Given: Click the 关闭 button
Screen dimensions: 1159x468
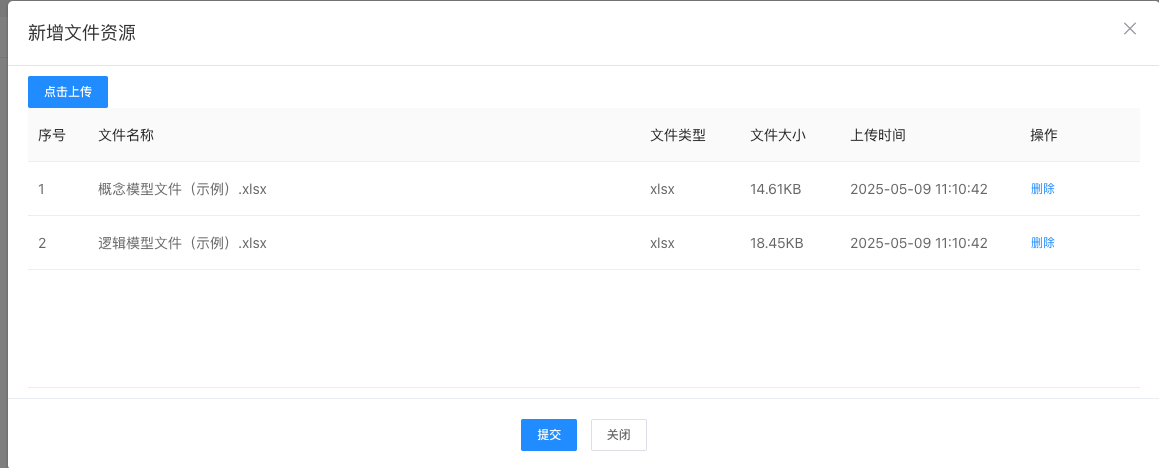Looking at the screenshot, I should [x=619, y=435].
